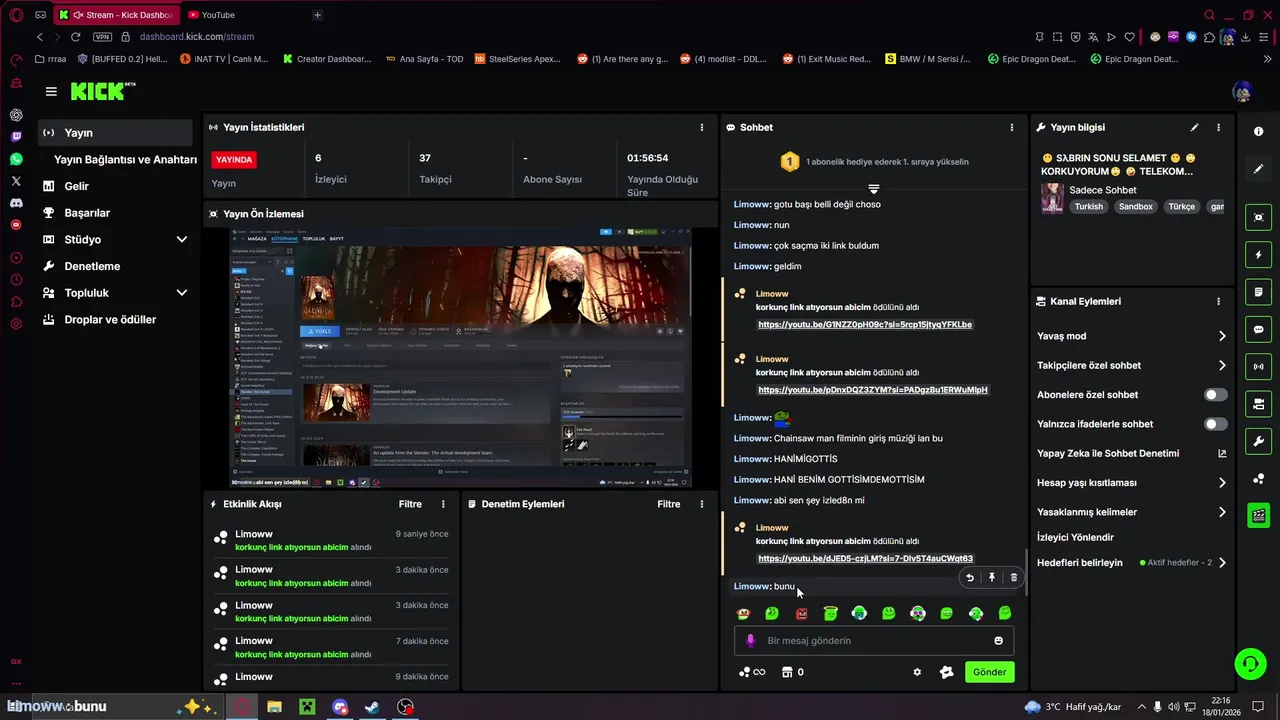This screenshot has height=720, width=1280.
Task: Click the Turkish tag chip
Action: click(x=1089, y=207)
